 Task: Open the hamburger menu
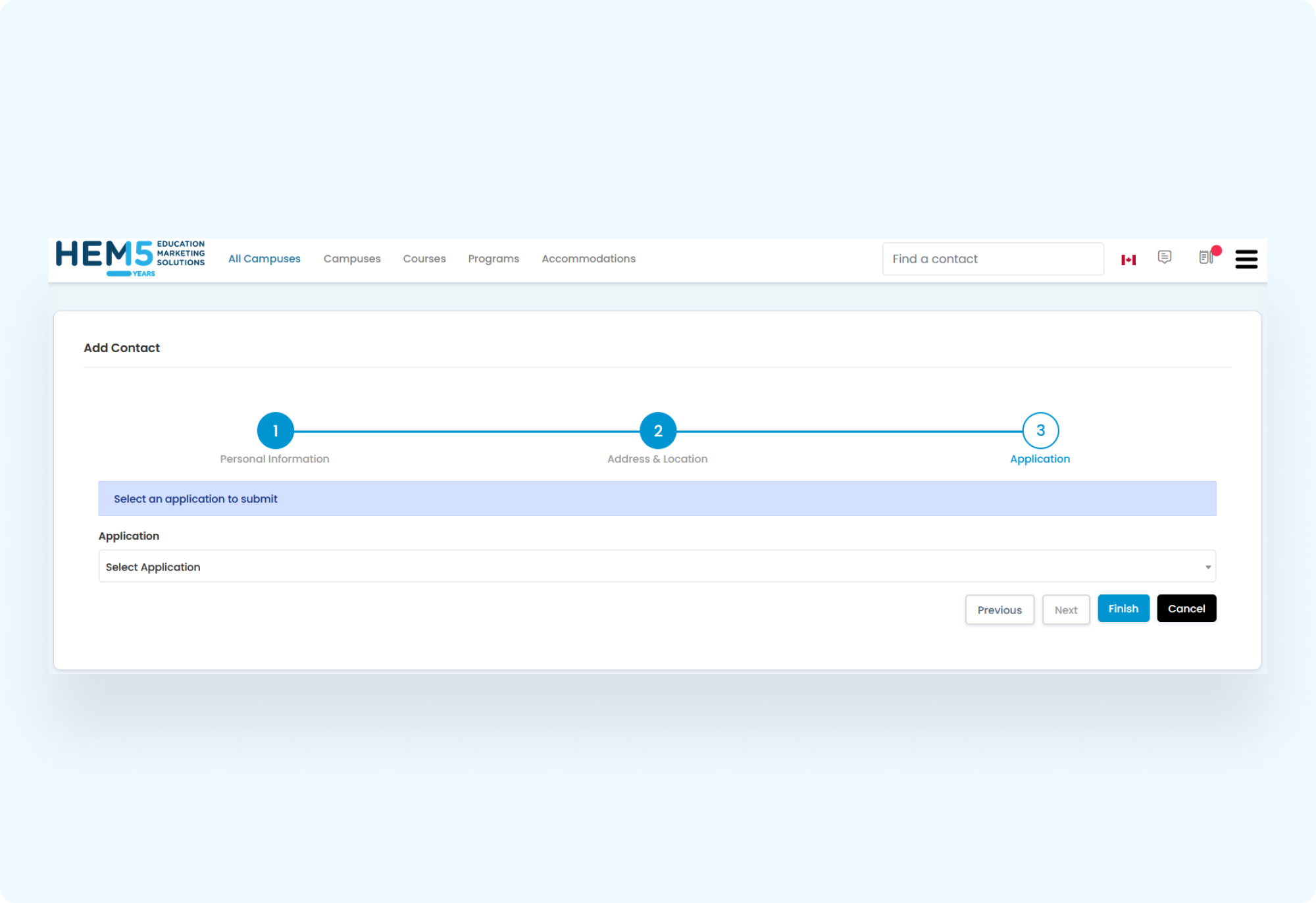click(1246, 259)
